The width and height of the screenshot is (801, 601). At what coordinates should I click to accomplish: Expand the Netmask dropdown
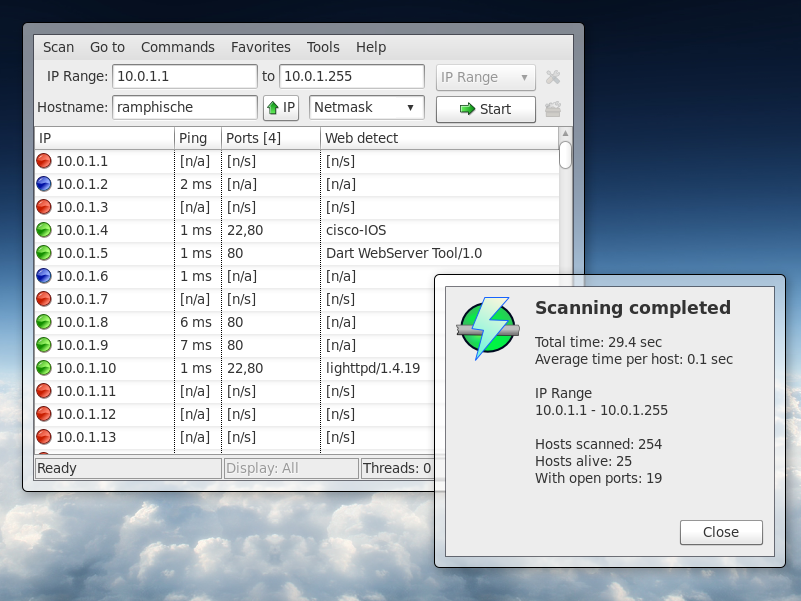point(367,107)
